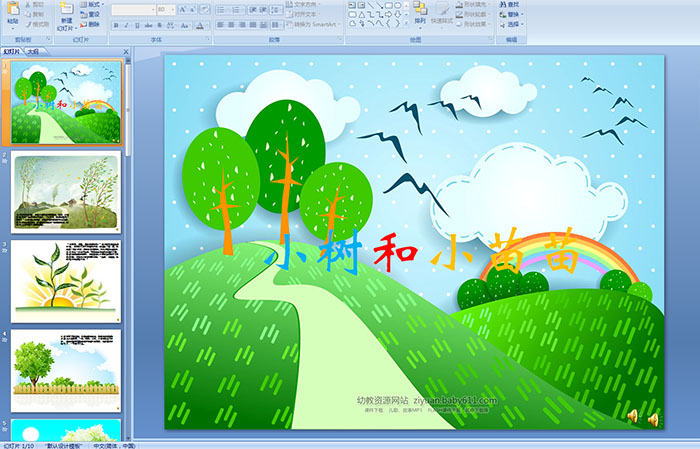Toggle Italic text formatting
The width and height of the screenshot is (700, 449).
click(127, 25)
